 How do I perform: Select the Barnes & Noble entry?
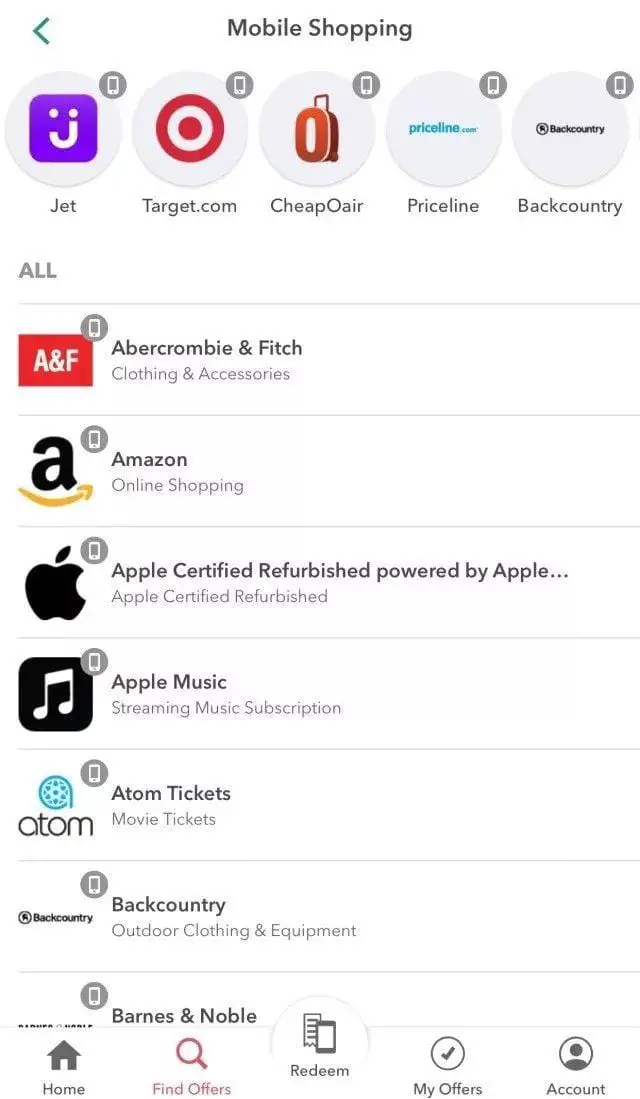point(184,1015)
